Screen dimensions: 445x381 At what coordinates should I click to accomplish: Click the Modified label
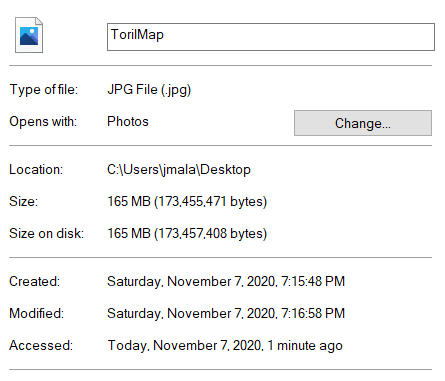pos(37,313)
